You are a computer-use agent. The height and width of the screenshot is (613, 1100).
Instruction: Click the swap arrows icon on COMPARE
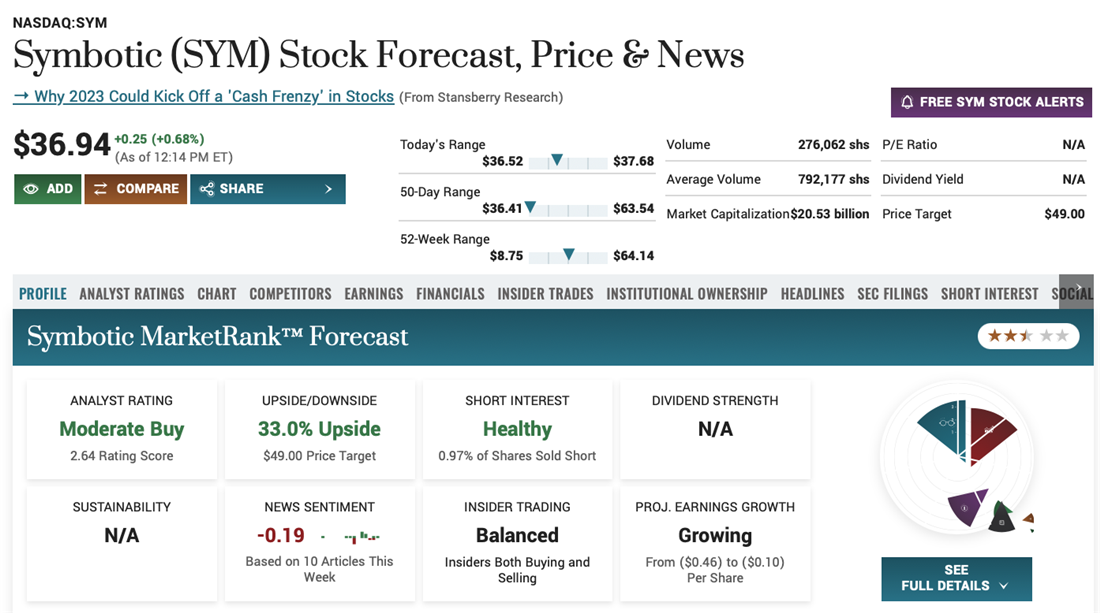[x=100, y=189]
